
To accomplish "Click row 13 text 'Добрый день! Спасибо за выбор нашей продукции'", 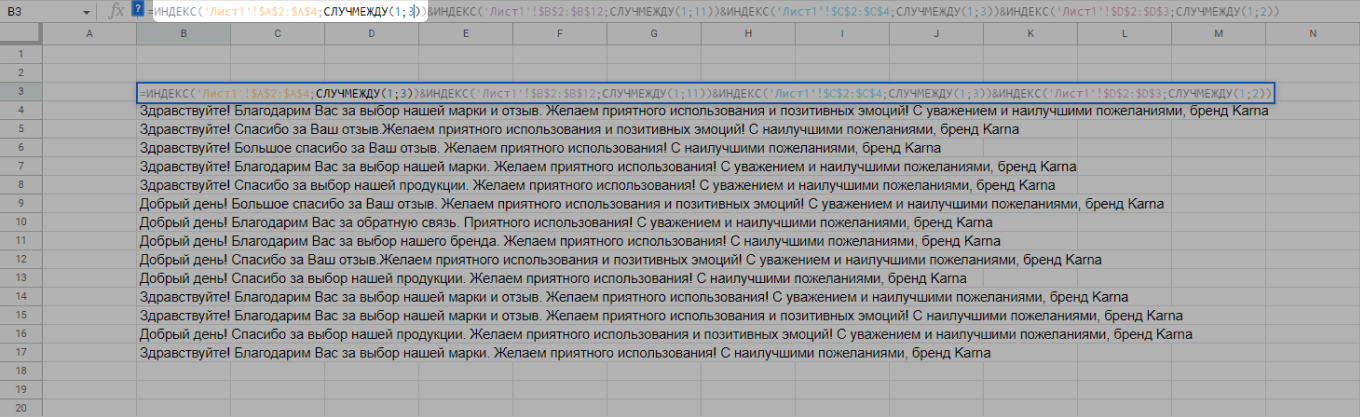I will coord(302,278).
